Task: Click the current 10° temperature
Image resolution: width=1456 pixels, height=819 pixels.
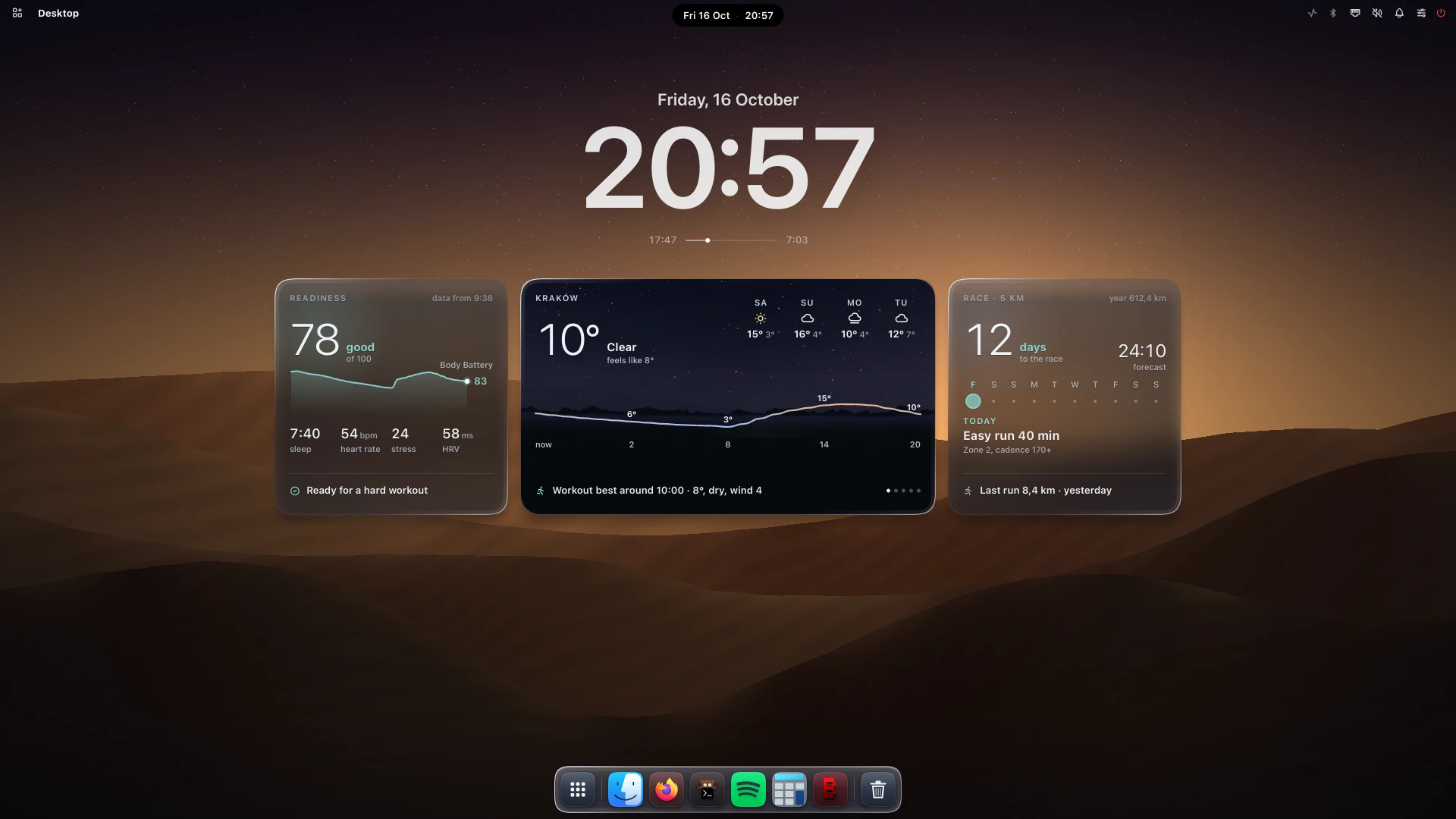Action: coord(569,339)
